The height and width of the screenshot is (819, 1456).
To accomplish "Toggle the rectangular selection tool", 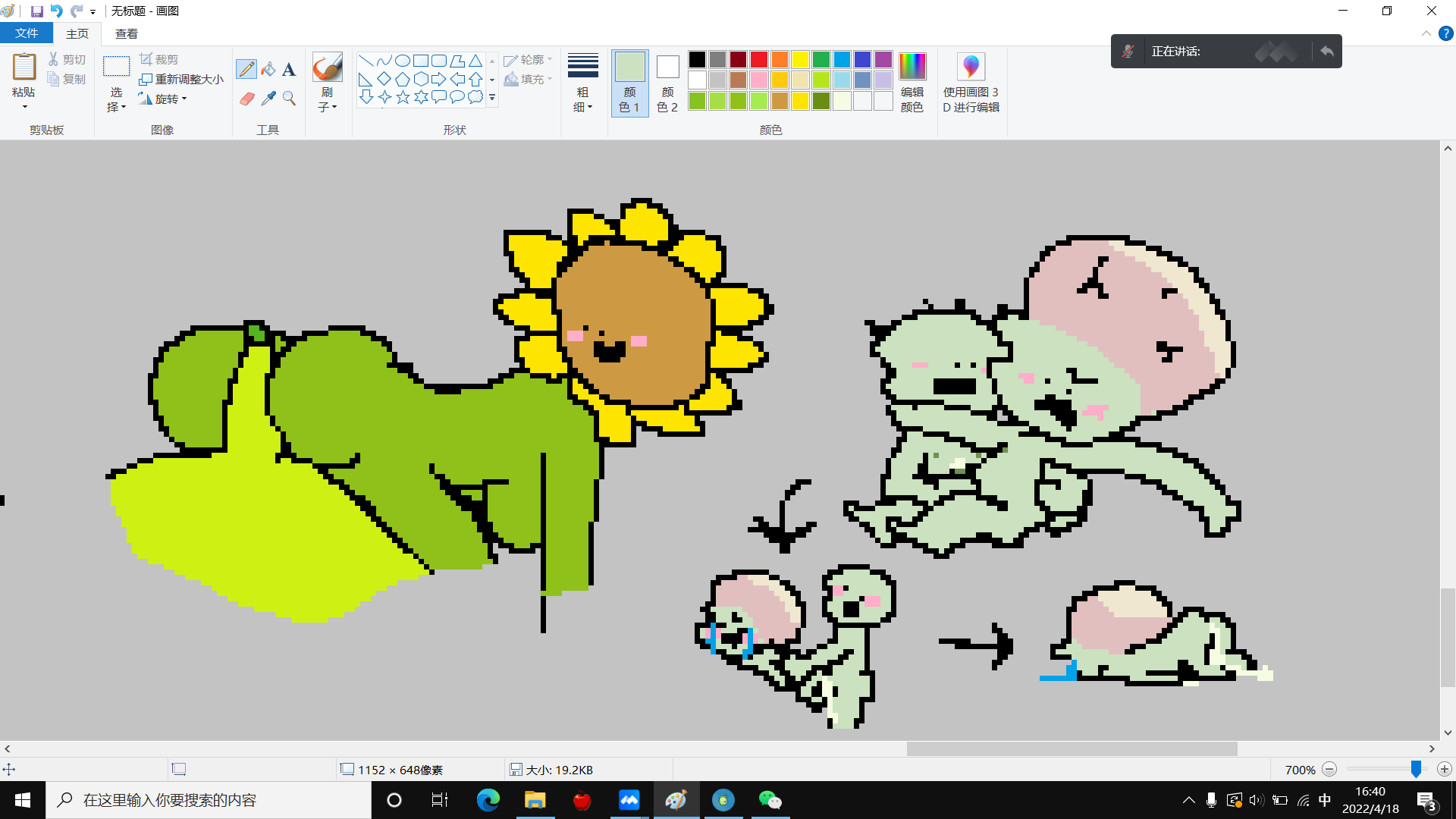I will point(116,67).
